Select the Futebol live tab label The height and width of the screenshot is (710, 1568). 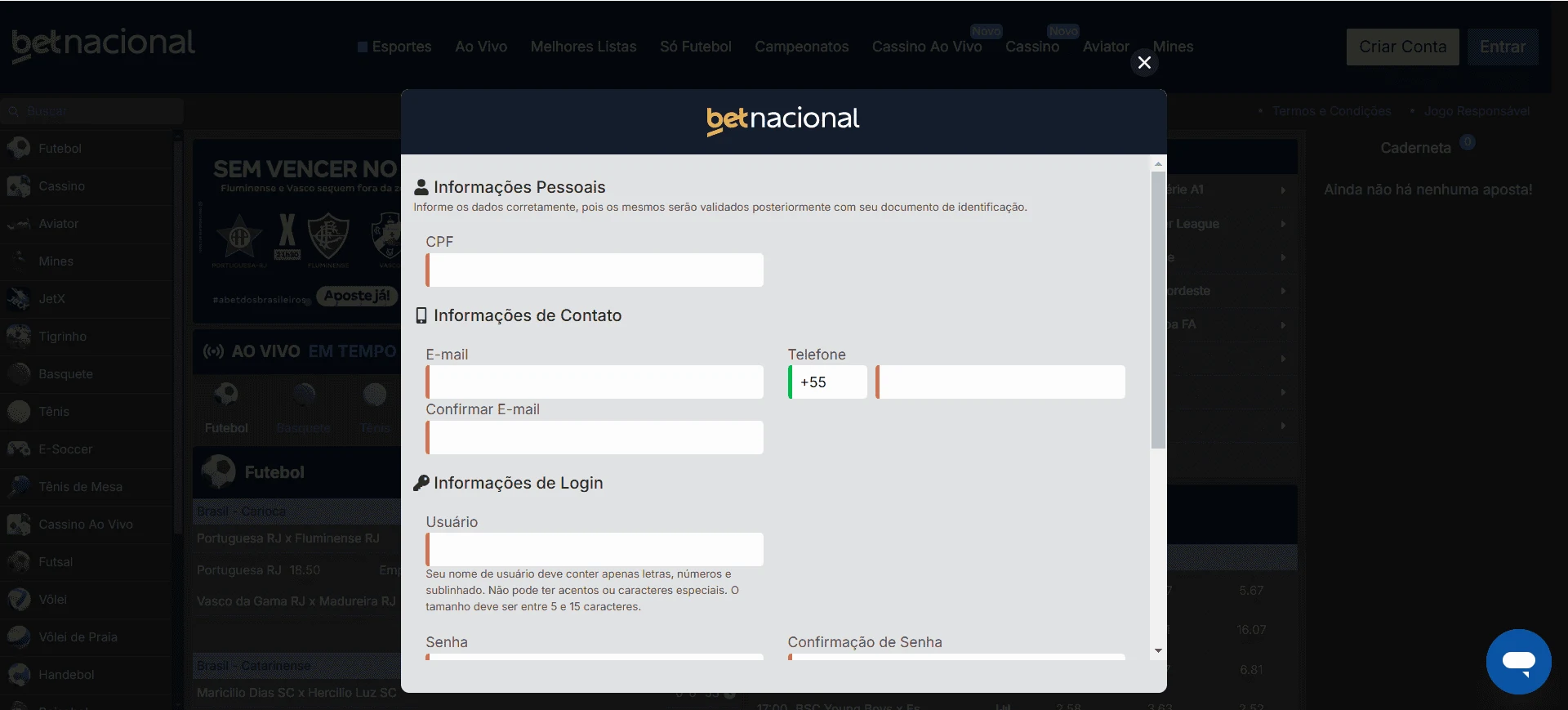[226, 428]
